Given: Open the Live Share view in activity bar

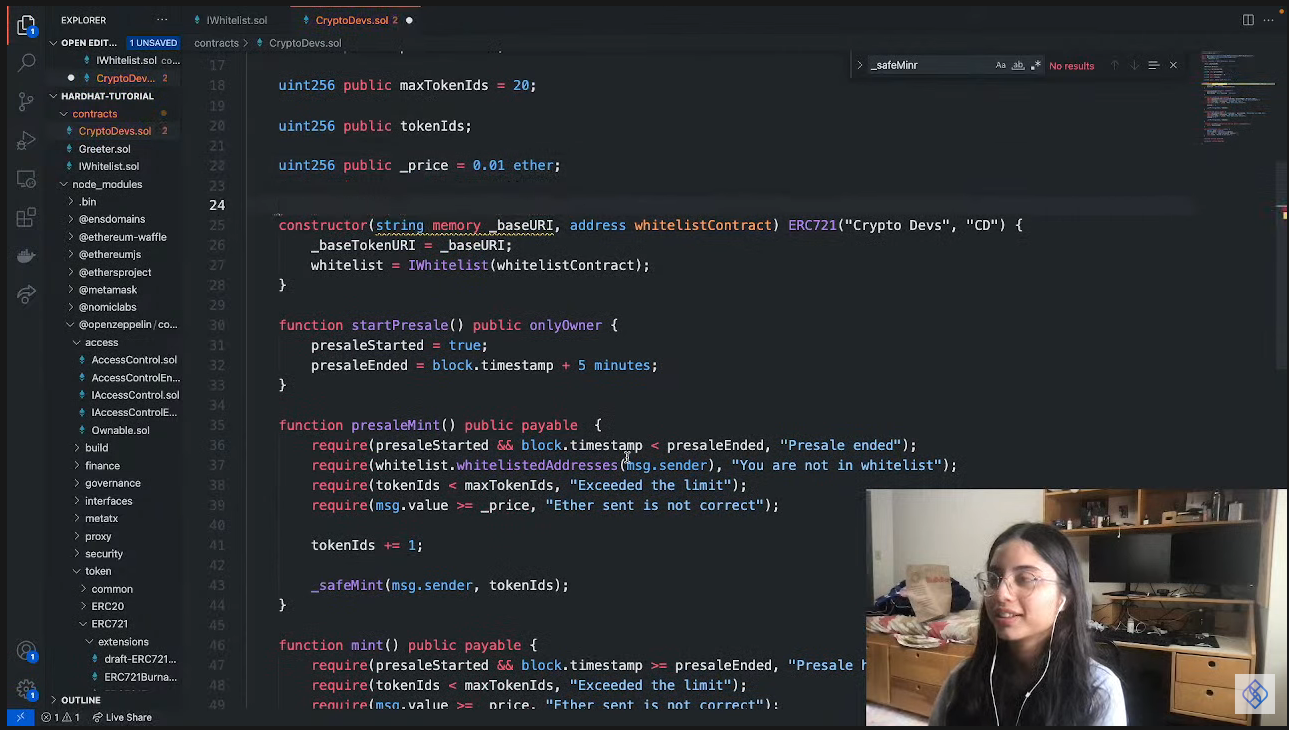Looking at the screenshot, I should (27, 294).
